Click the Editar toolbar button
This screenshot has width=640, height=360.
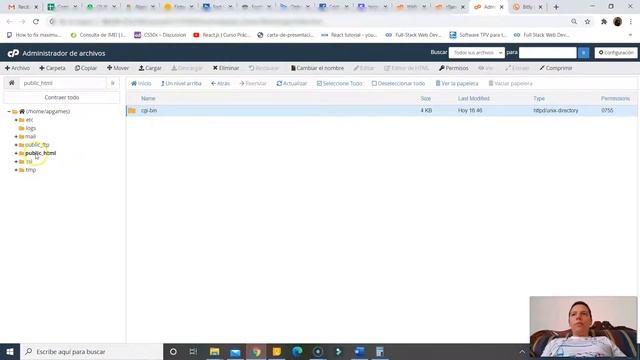(x=364, y=68)
